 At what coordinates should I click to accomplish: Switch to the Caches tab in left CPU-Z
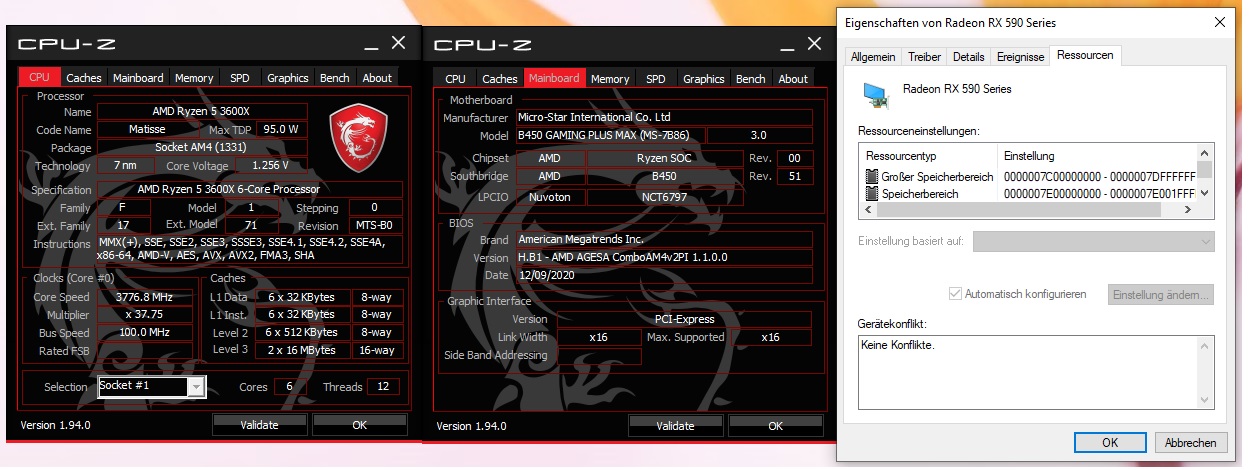coord(84,78)
